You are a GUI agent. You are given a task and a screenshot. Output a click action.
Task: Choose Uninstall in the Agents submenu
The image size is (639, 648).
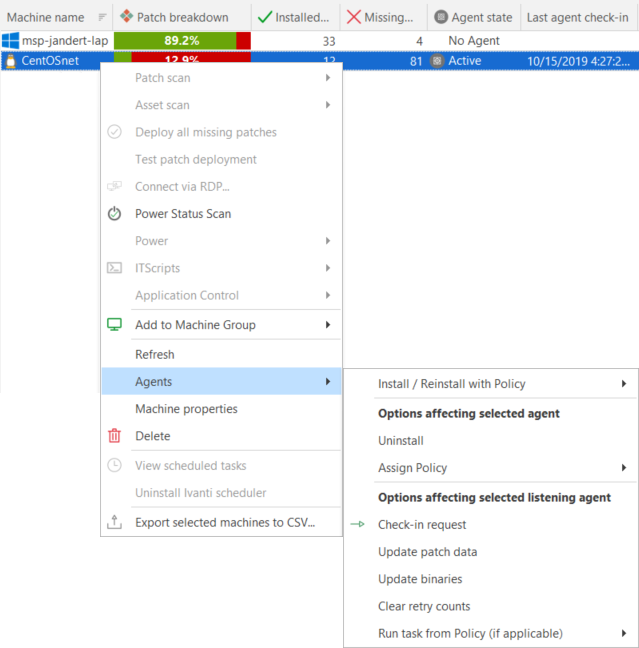tap(491, 441)
